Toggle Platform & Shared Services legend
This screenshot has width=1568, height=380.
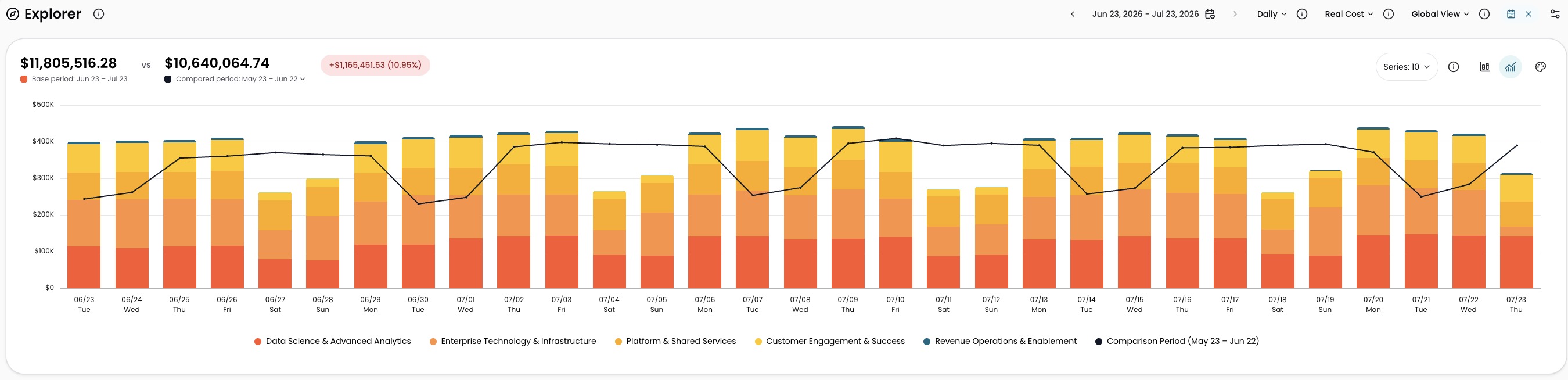click(x=675, y=342)
